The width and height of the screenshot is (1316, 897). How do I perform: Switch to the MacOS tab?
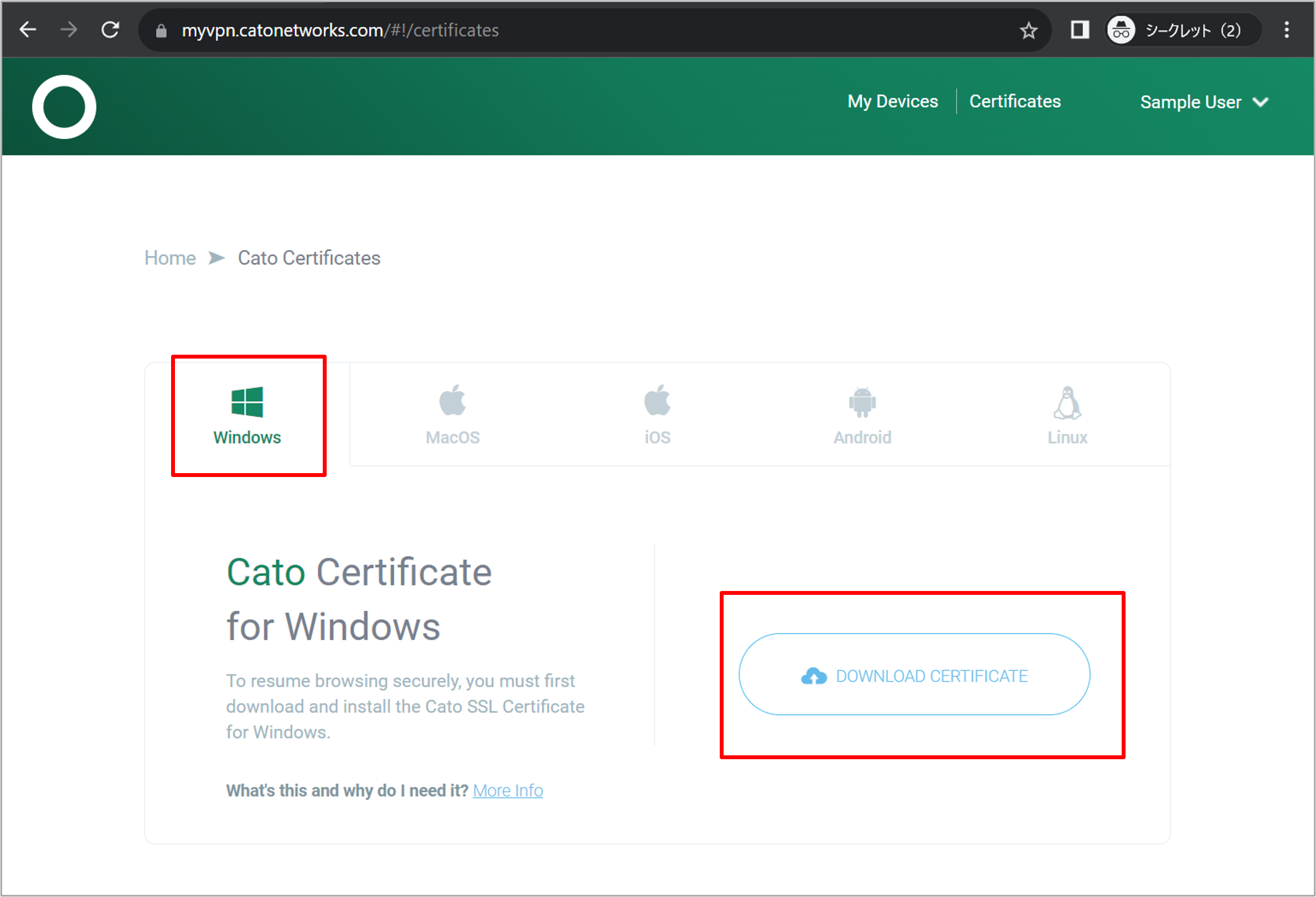point(452,416)
